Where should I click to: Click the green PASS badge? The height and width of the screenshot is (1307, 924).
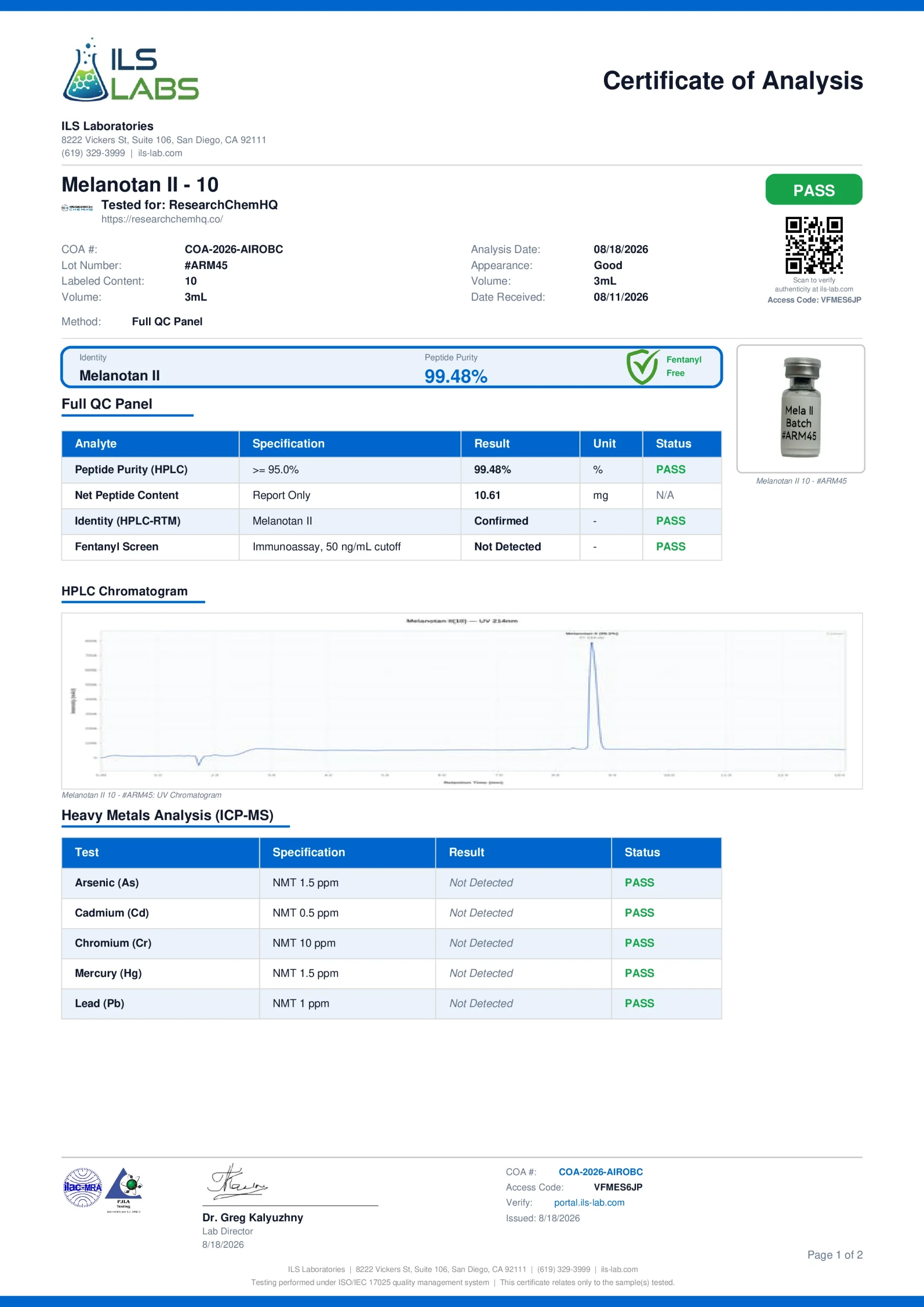[x=813, y=189]
